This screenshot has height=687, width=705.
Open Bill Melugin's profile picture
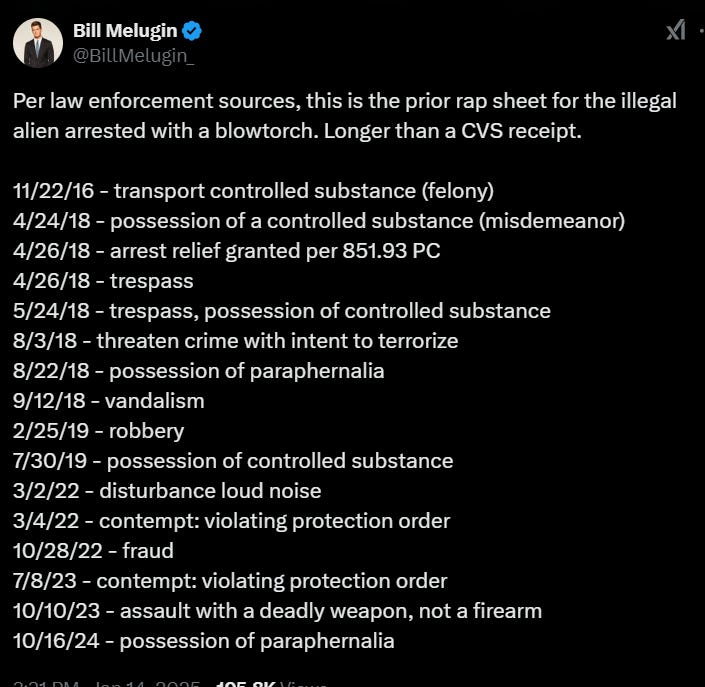point(38,43)
